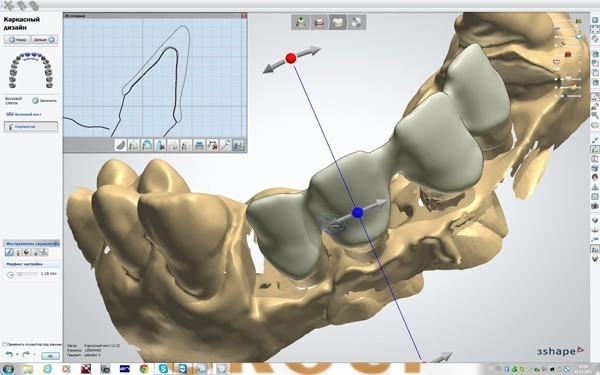Toggle the highlighted scan icon ending the 2D section toolbar
Image resolution: width=600 pixels, height=375 pixels.
(x=239, y=145)
